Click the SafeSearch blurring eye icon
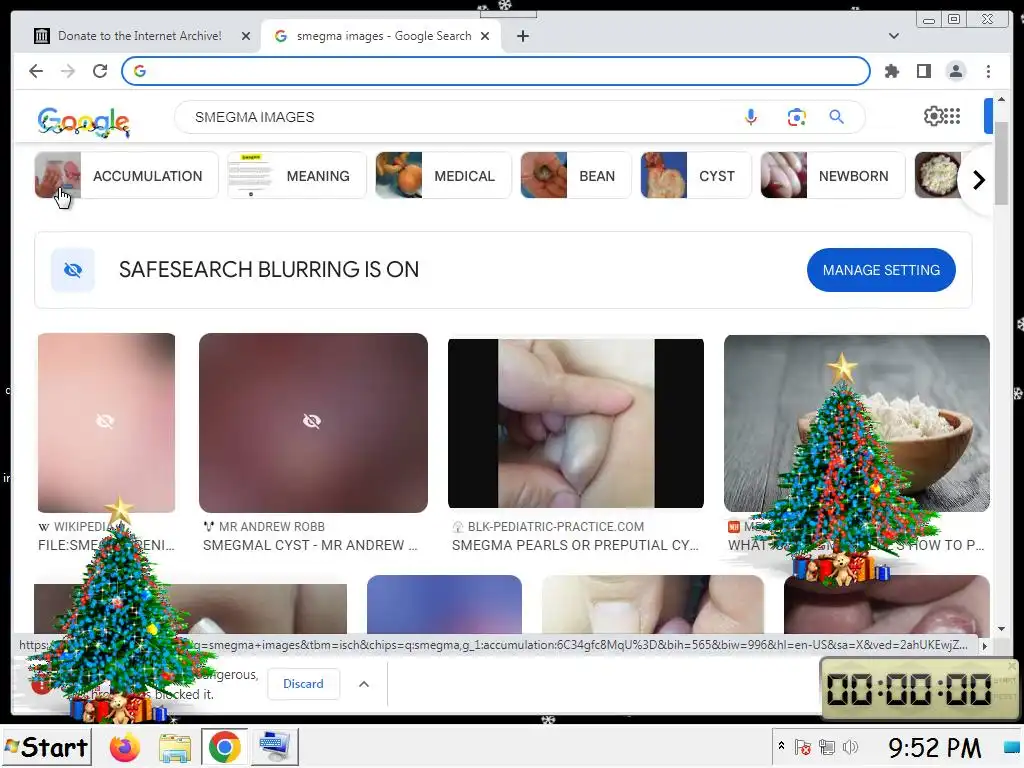The height and width of the screenshot is (768, 1024). pos(73,270)
